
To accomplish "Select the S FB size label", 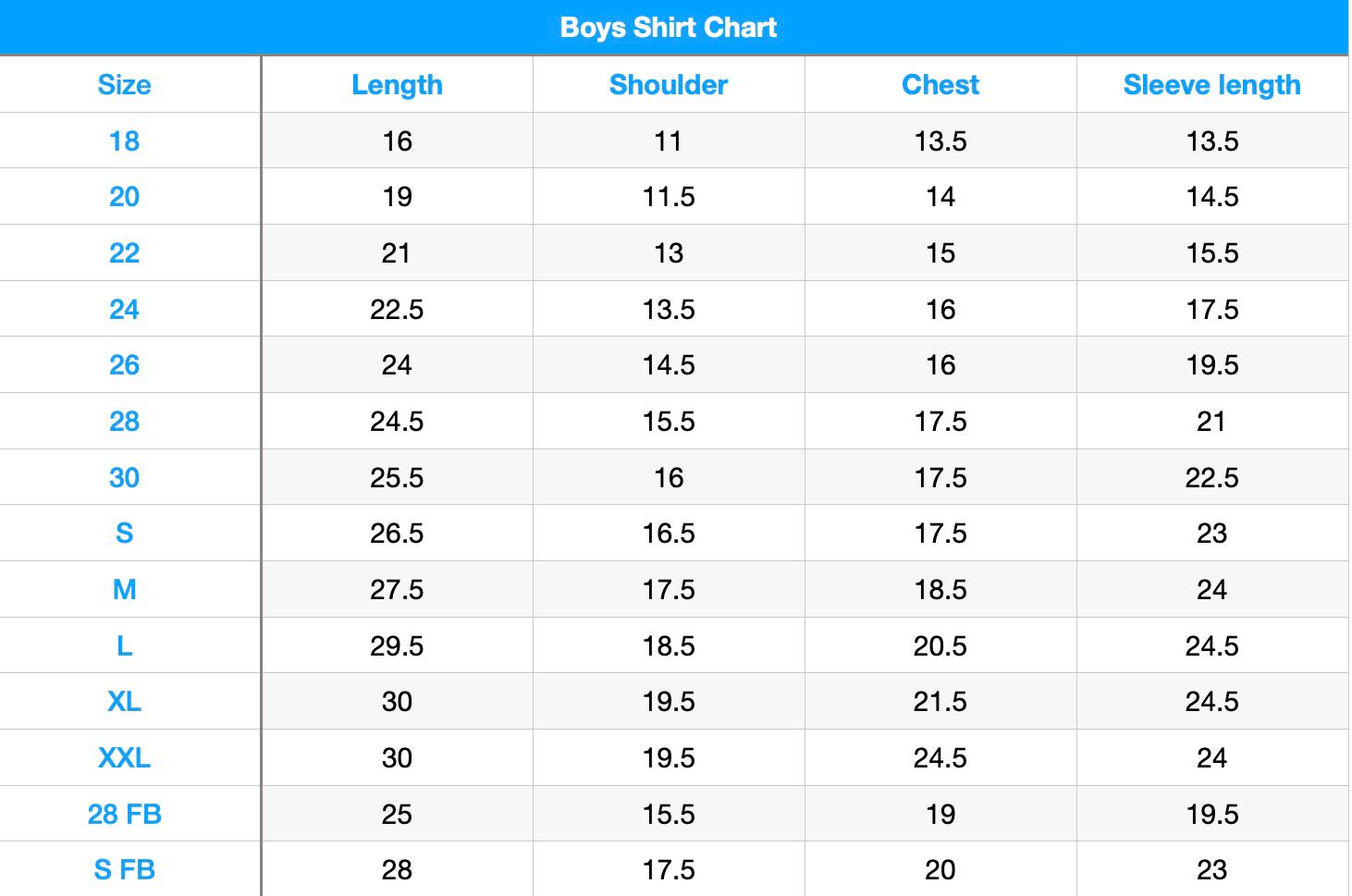I will [x=124, y=870].
